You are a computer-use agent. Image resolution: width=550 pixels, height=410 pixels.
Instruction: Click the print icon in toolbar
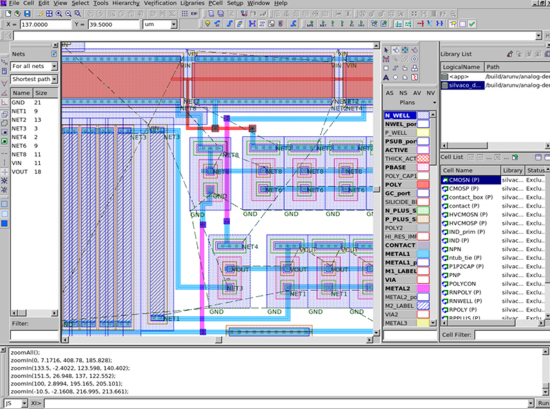(221, 14)
